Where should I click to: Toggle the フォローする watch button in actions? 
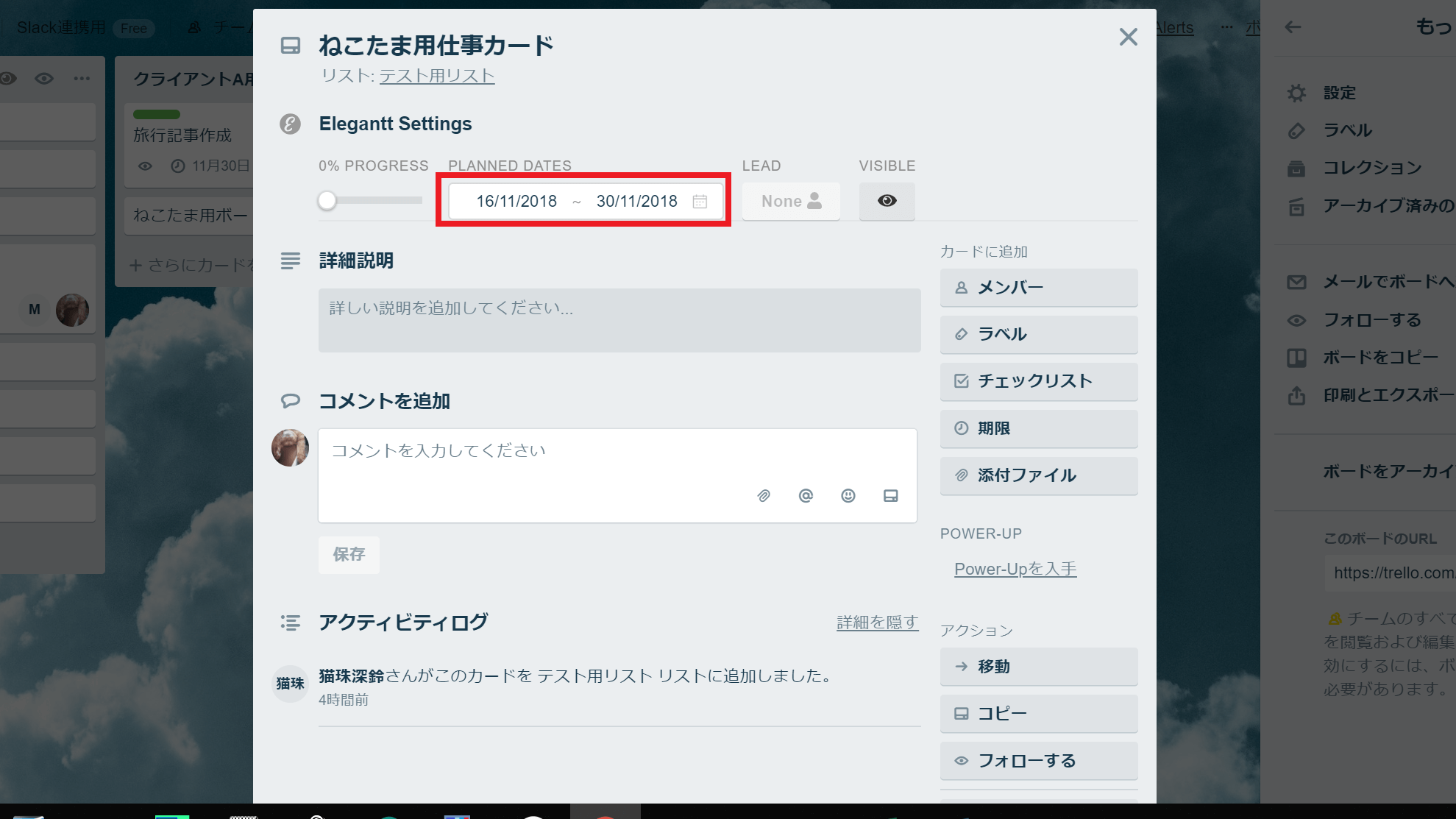(1038, 761)
